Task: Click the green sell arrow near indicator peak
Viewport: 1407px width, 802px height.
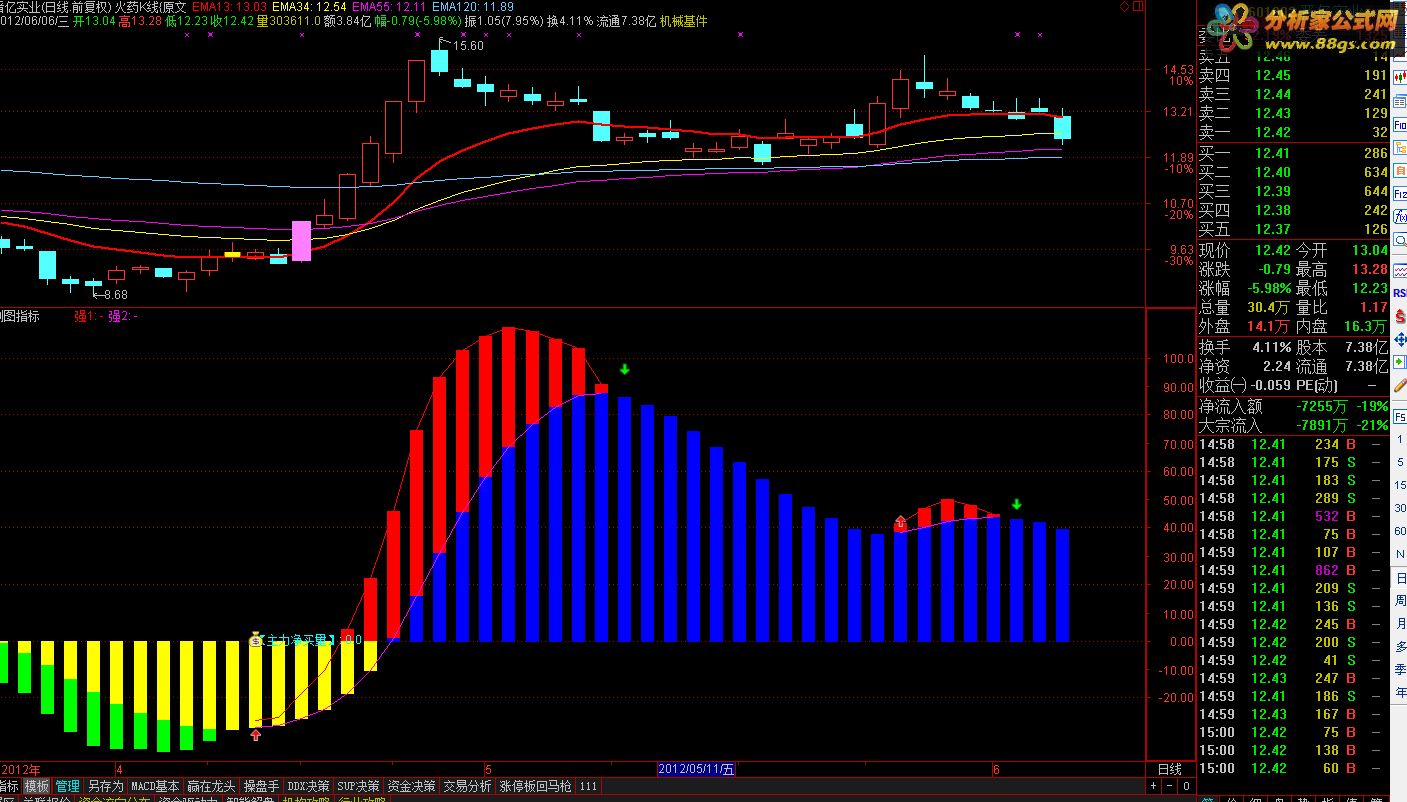Action: tap(625, 369)
